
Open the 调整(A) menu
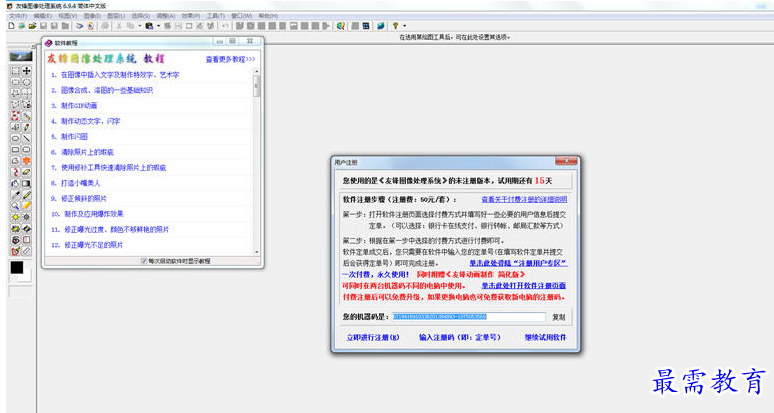coord(165,16)
